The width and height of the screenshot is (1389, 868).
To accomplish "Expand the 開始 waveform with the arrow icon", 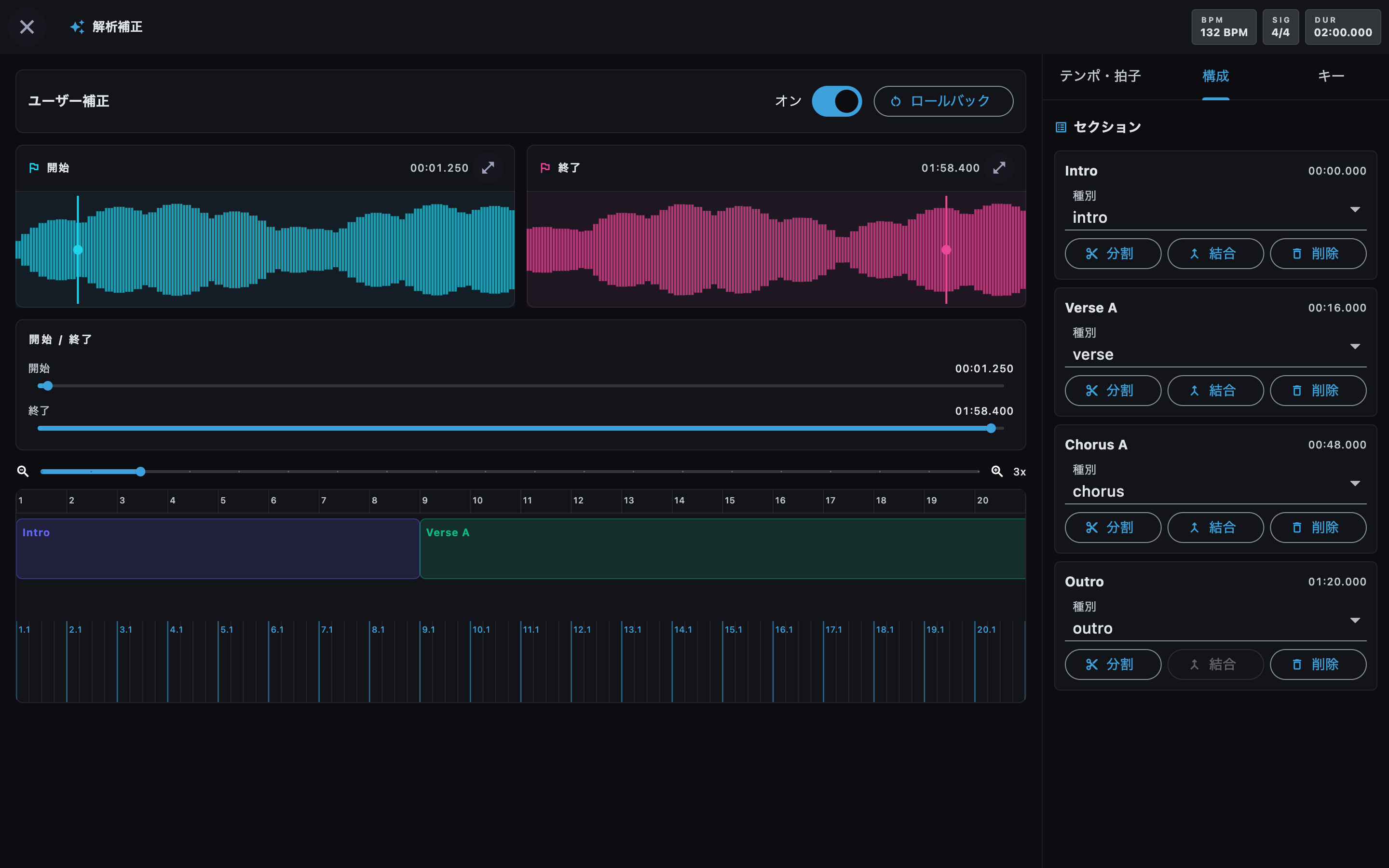I will (488, 168).
